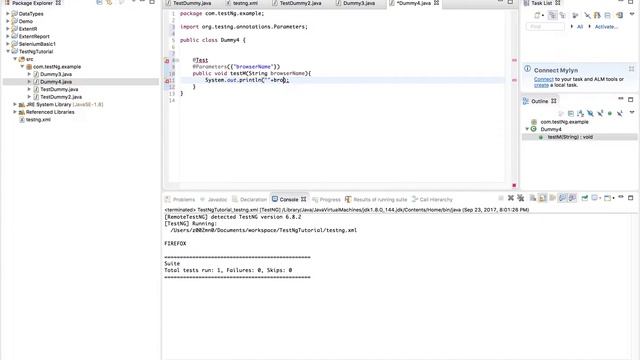Screen dimensions: 640x360
Task: Click Collapse All icon in Task List toolbar
Action: point(608,16)
